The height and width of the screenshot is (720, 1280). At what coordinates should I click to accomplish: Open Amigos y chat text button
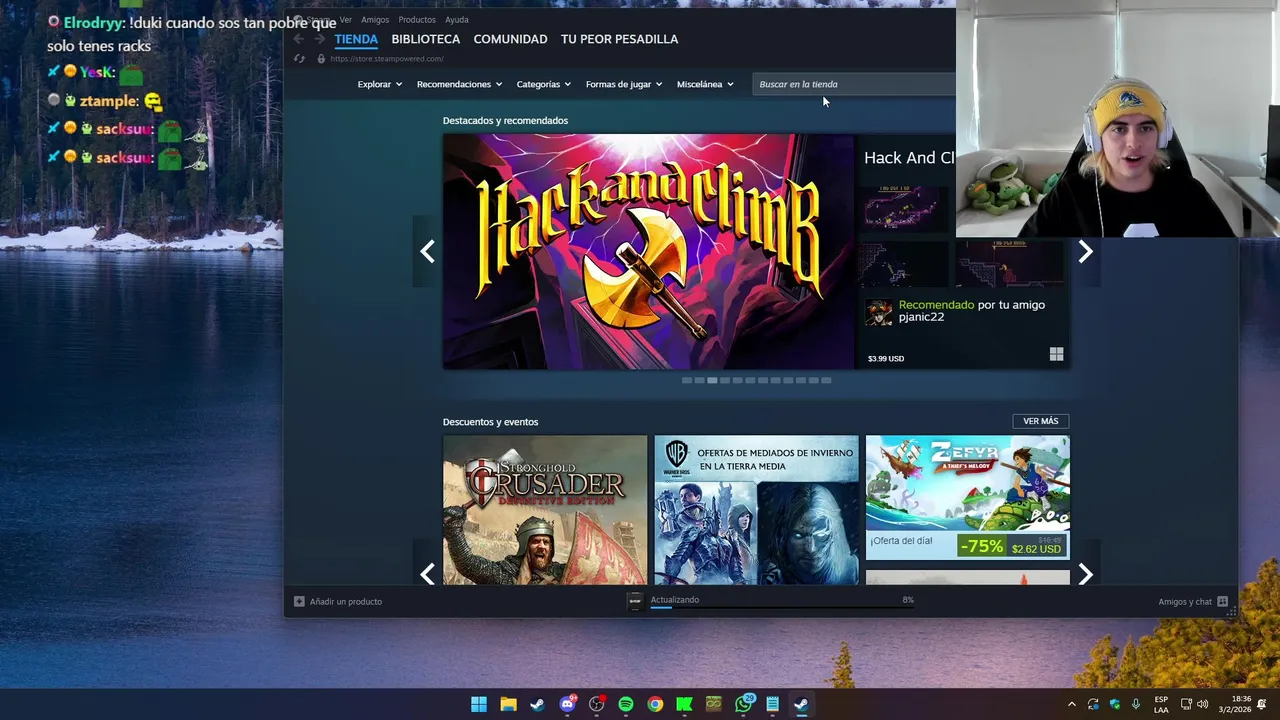[1185, 601]
